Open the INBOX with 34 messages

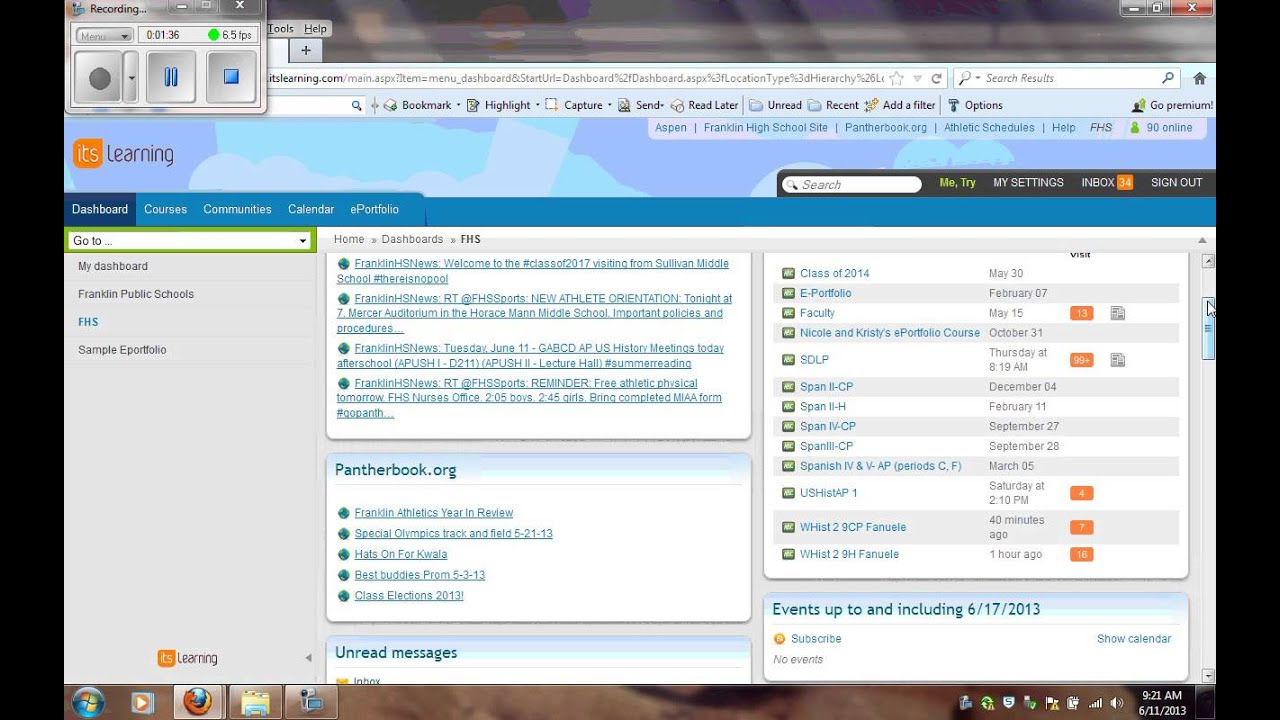1107,183
